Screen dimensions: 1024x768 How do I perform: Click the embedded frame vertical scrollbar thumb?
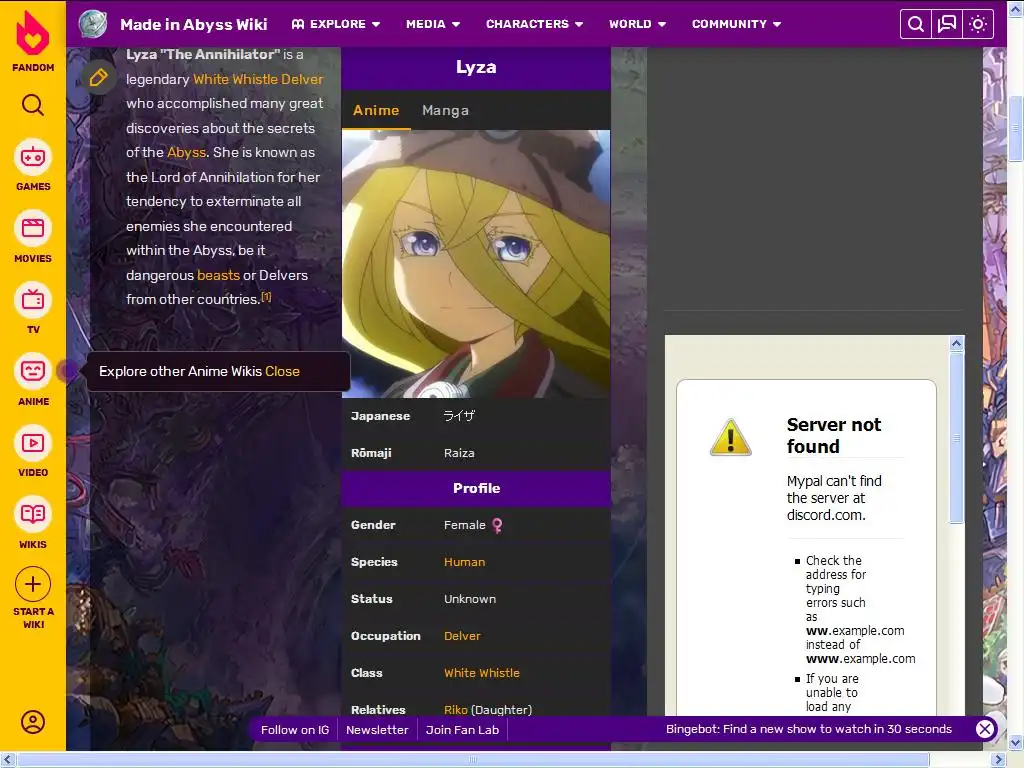point(957,438)
